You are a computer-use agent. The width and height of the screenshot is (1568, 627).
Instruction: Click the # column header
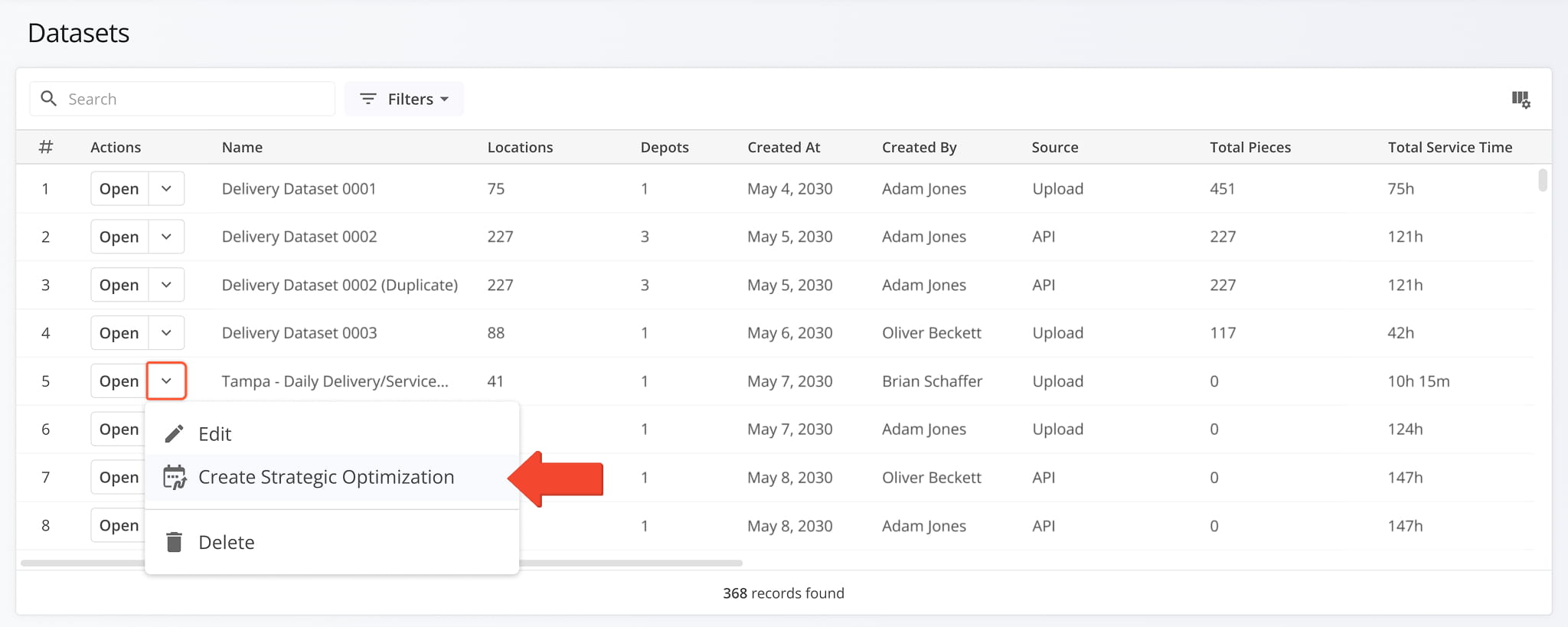(x=46, y=147)
